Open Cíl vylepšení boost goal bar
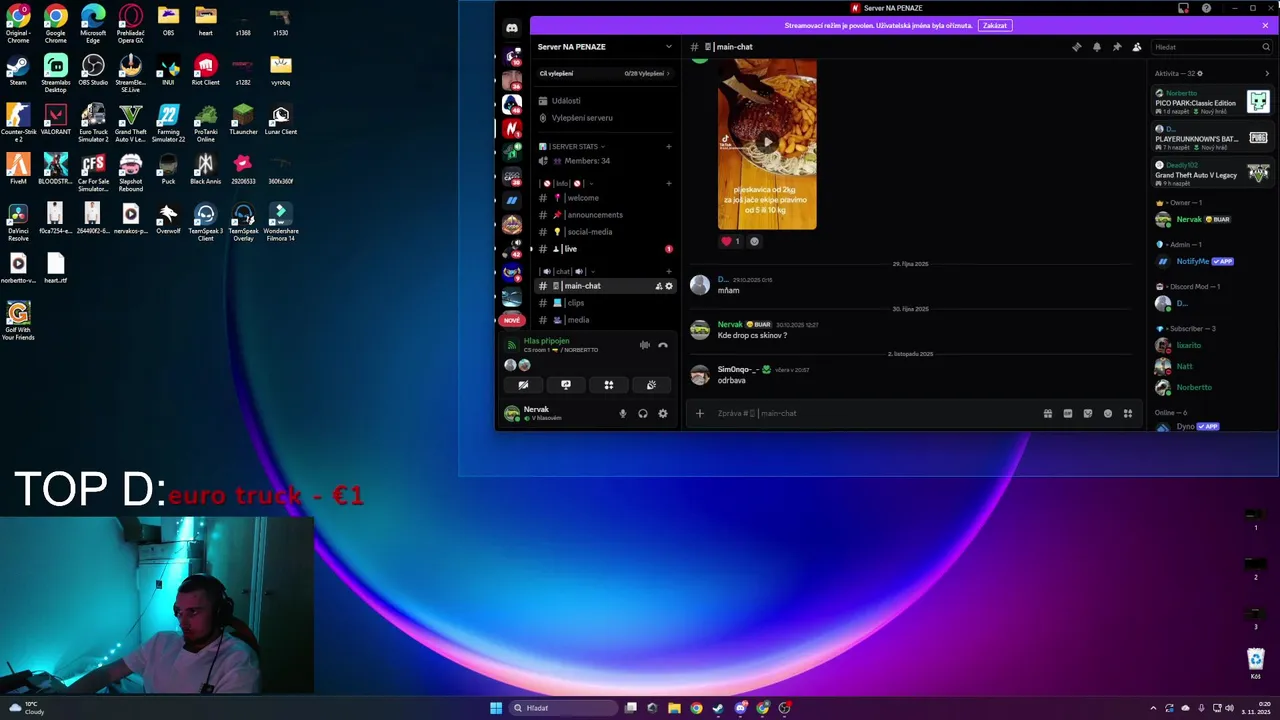This screenshot has height=720, width=1280. (605, 74)
